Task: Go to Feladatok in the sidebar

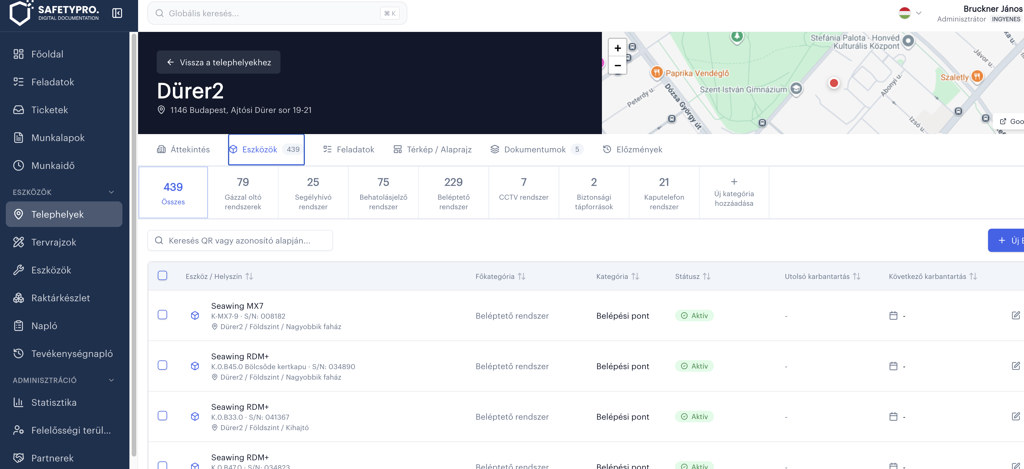Action: [x=64, y=82]
